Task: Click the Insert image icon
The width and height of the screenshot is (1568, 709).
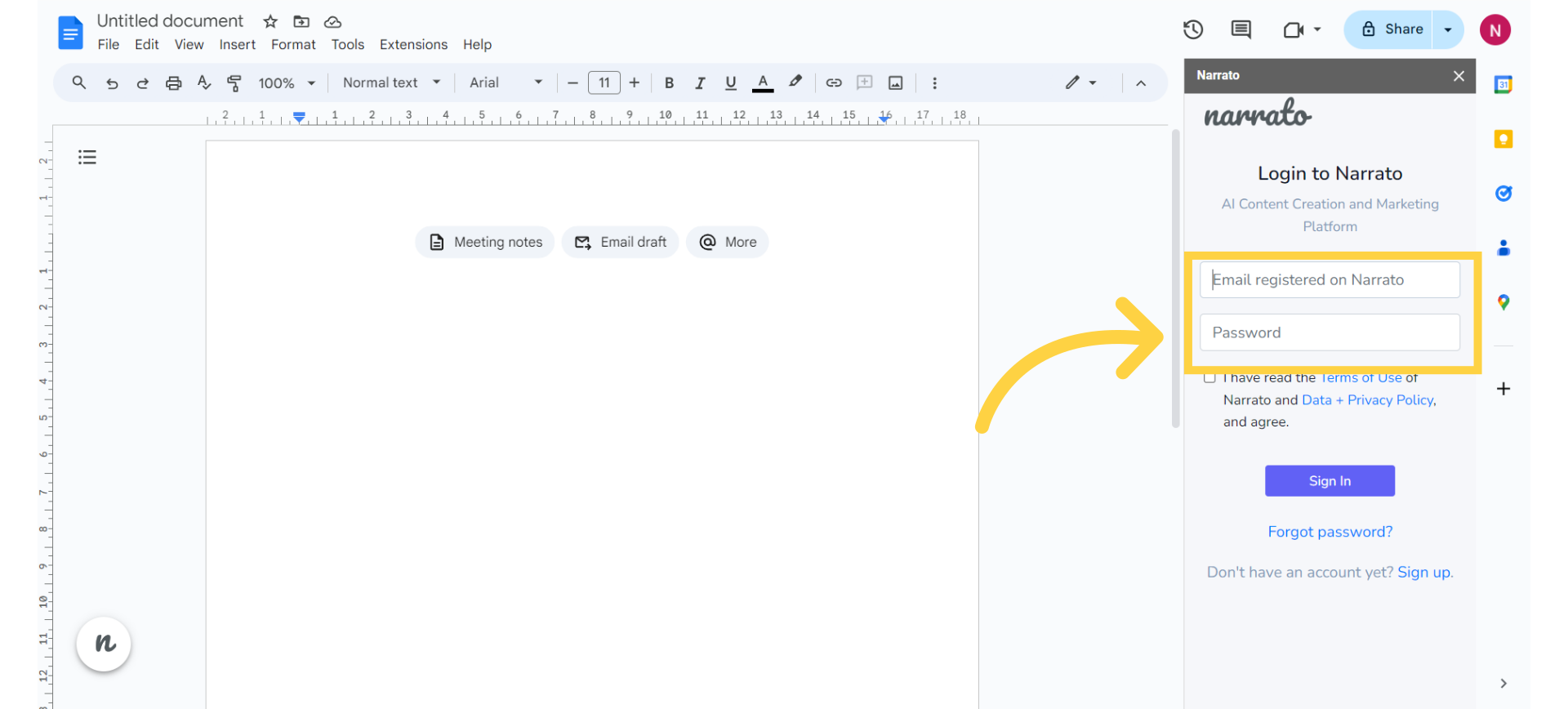Action: [x=896, y=82]
